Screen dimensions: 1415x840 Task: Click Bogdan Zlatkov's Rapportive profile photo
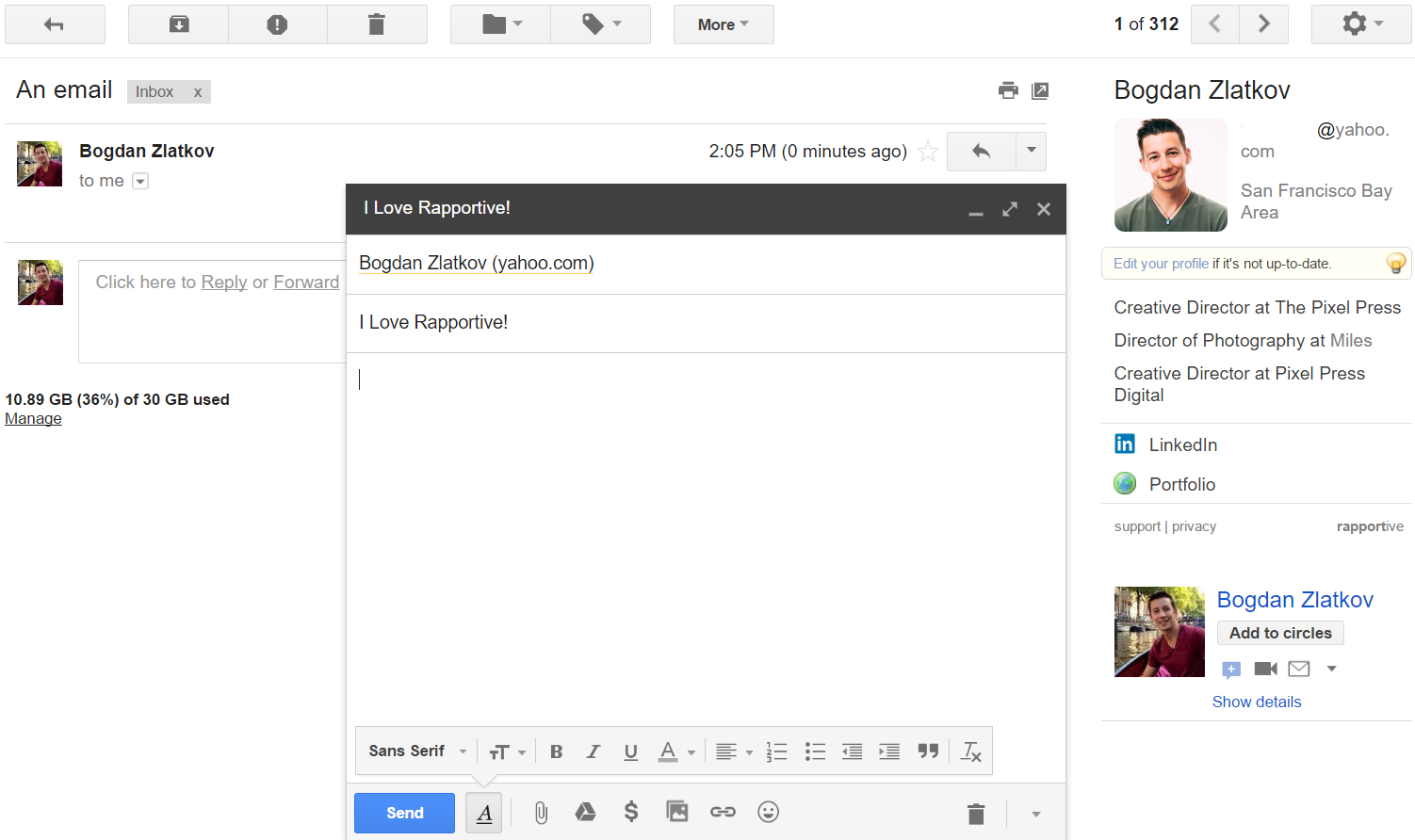(1171, 175)
